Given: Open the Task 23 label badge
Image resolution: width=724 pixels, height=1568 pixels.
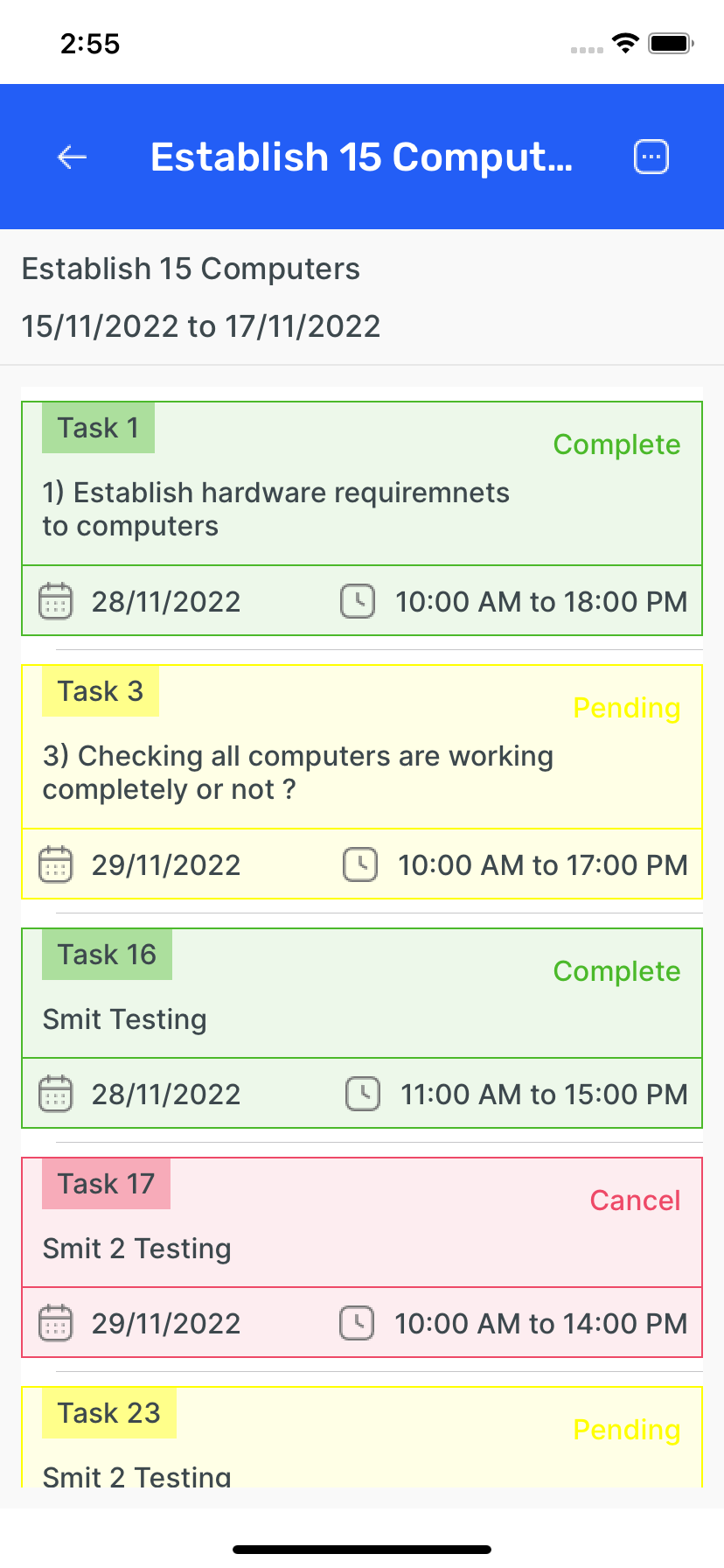Looking at the screenshot, I should click(x=109, y=1413).
